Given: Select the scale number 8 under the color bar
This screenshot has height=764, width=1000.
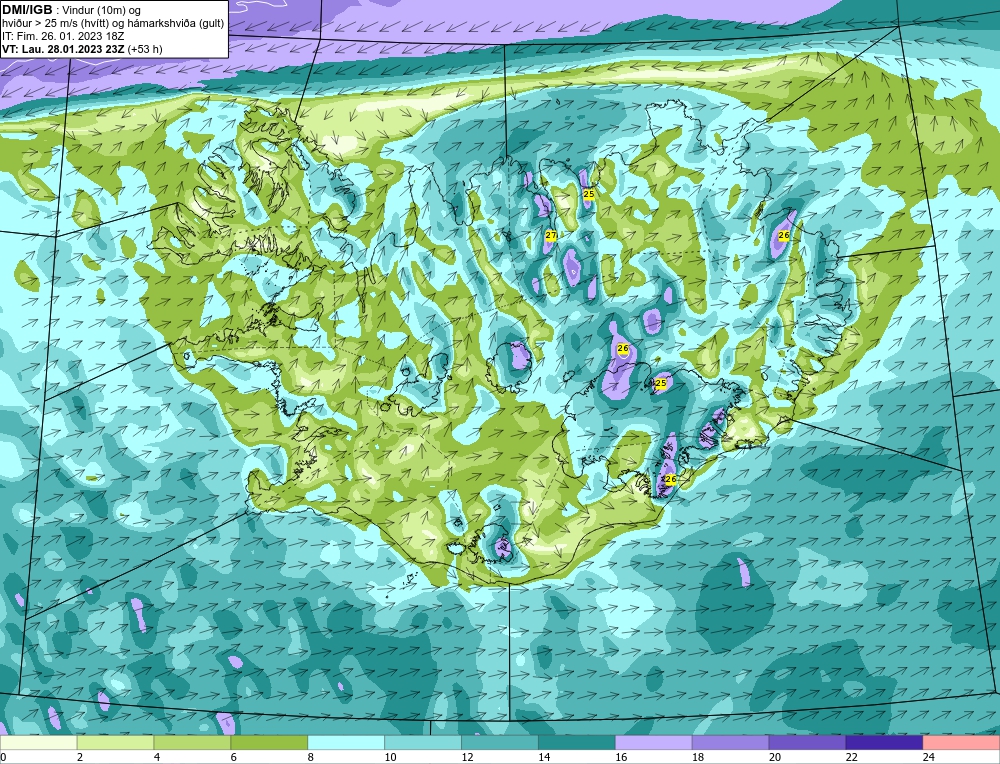Looking at the screenshot, I should tap(311, 757).
